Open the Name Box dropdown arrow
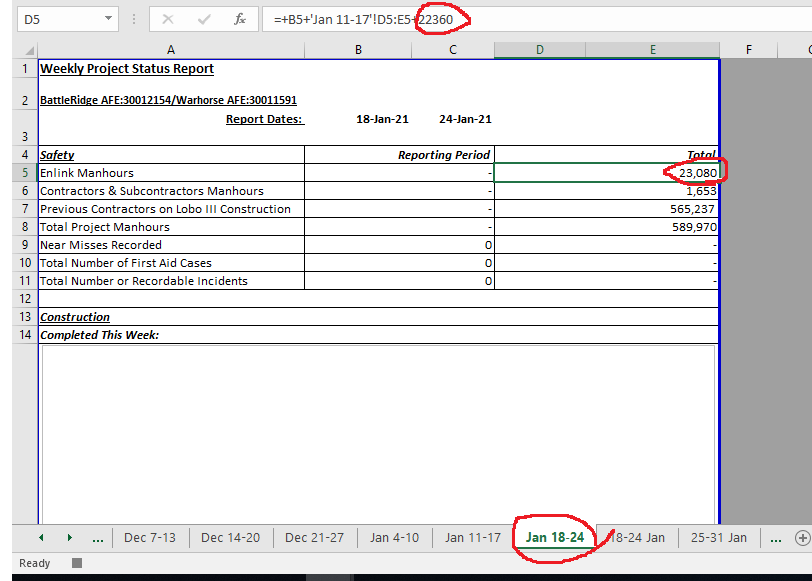 (108, 19)
